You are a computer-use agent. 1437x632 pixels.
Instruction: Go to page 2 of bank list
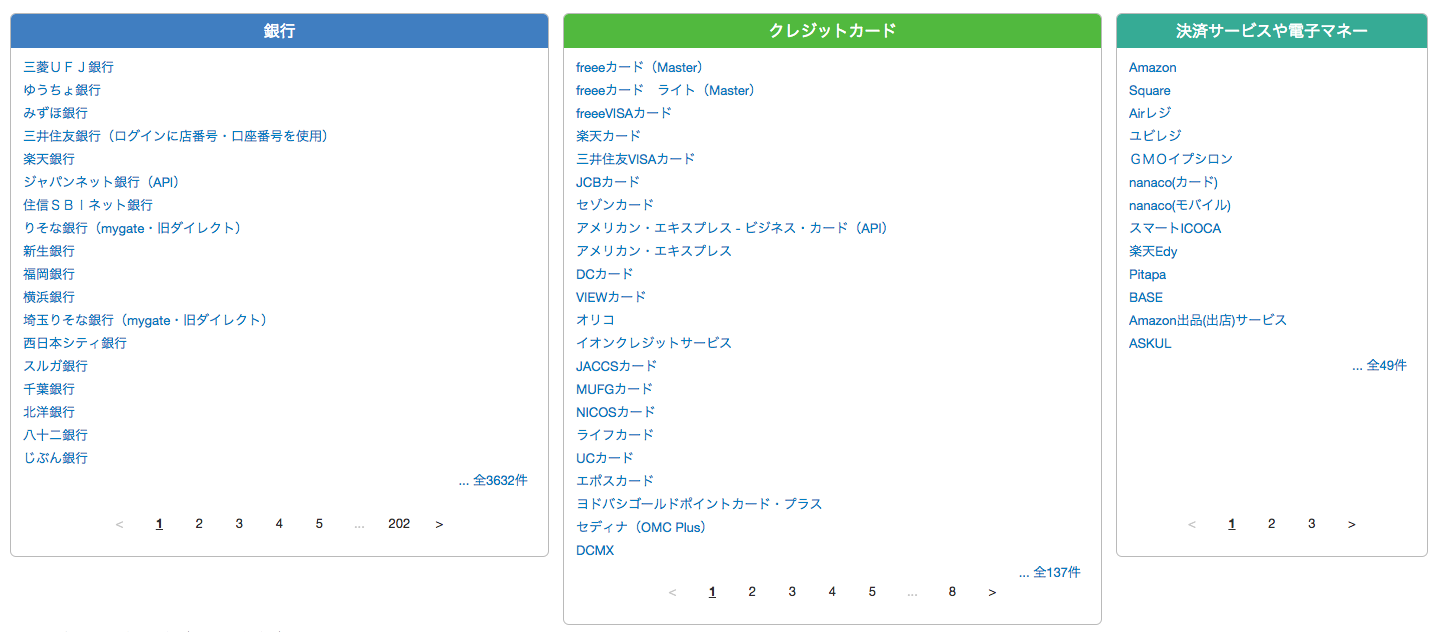199,524
